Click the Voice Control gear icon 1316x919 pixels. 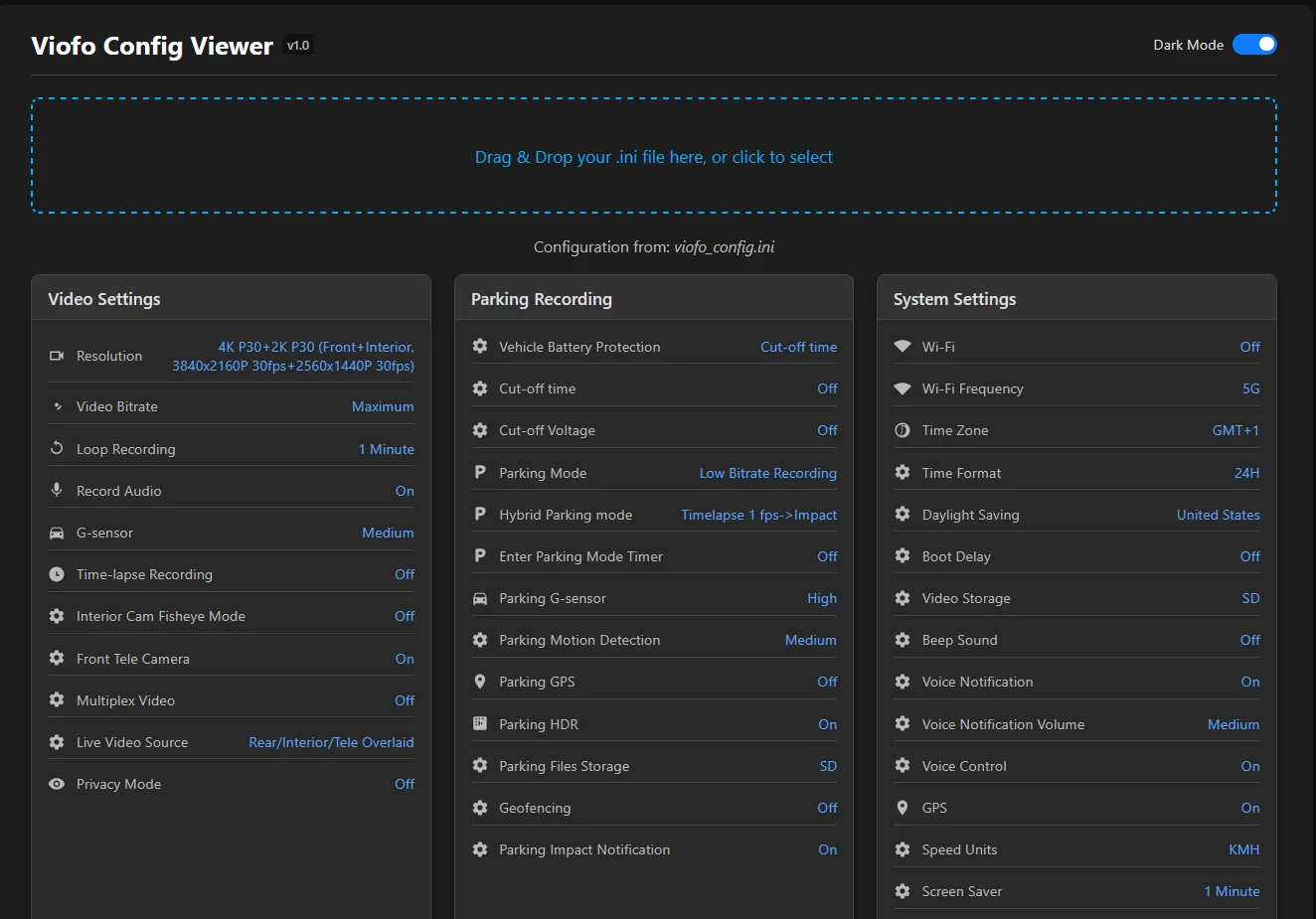click(903, 765)
